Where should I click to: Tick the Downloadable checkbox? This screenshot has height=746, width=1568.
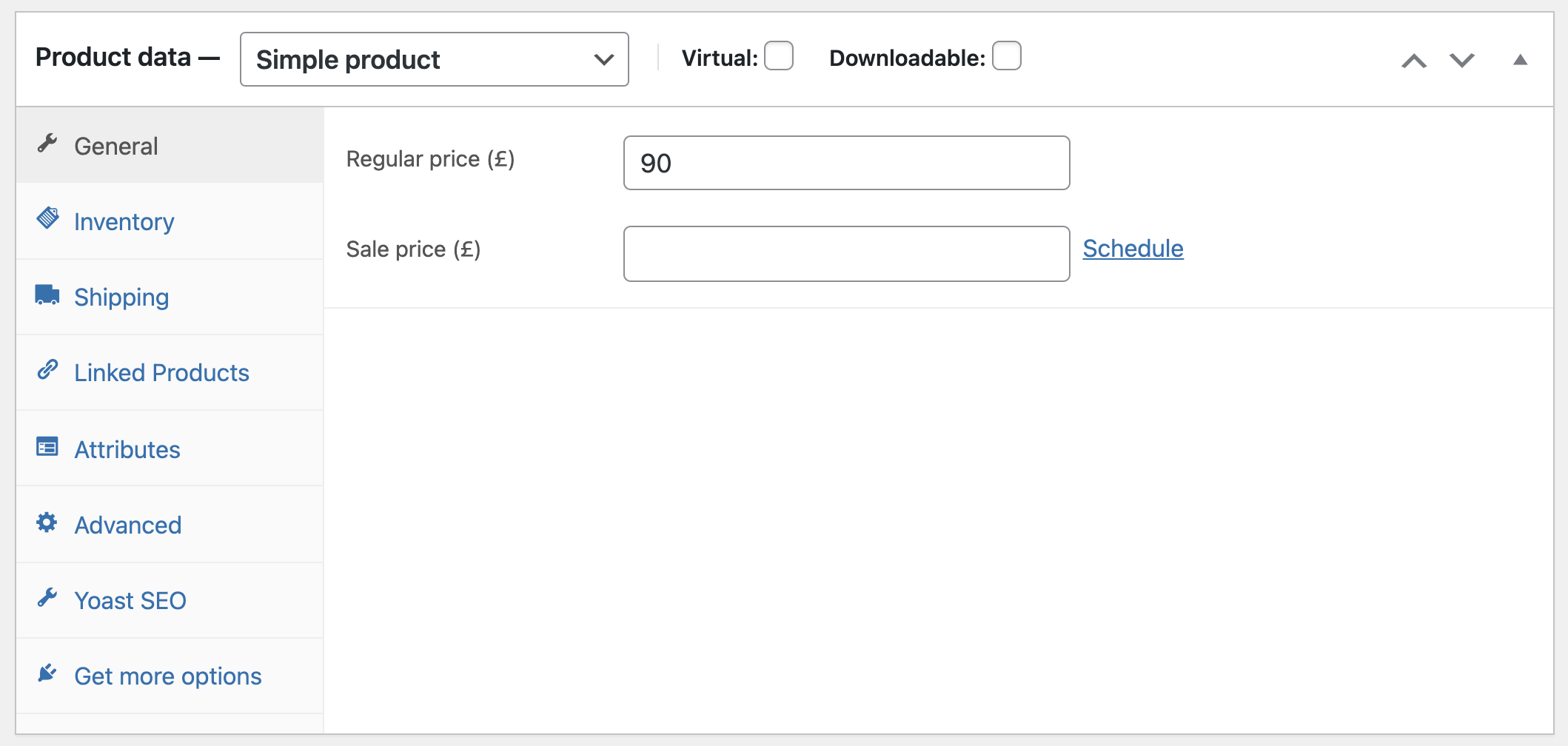click(1007, 56)
